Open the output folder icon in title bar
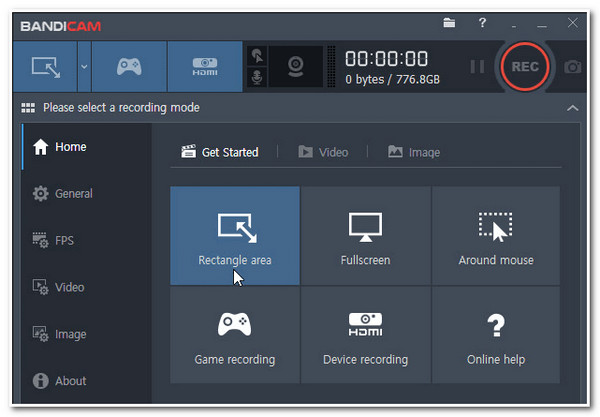This screenshot has height=417, width=600. click(449, 23)
